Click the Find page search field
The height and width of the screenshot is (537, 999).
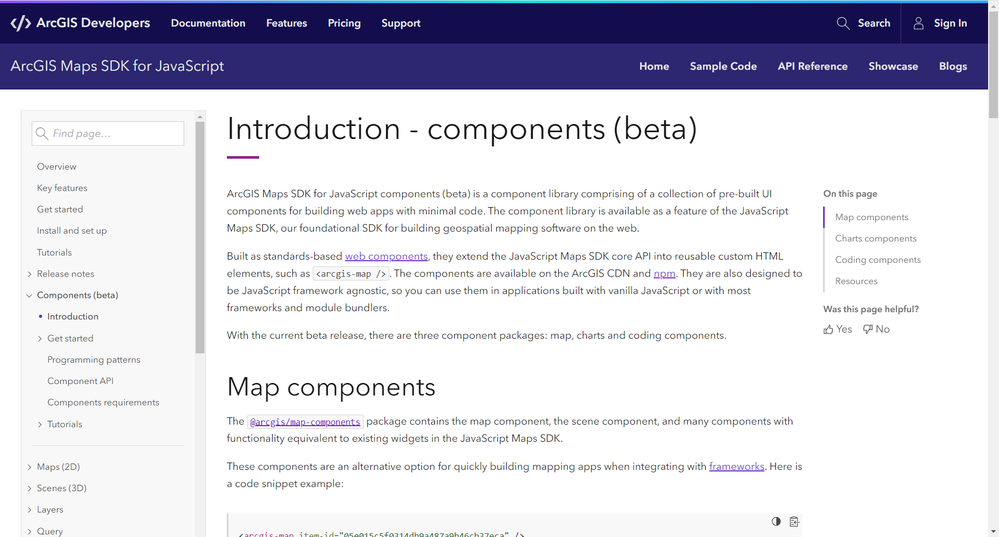(115, 134)
